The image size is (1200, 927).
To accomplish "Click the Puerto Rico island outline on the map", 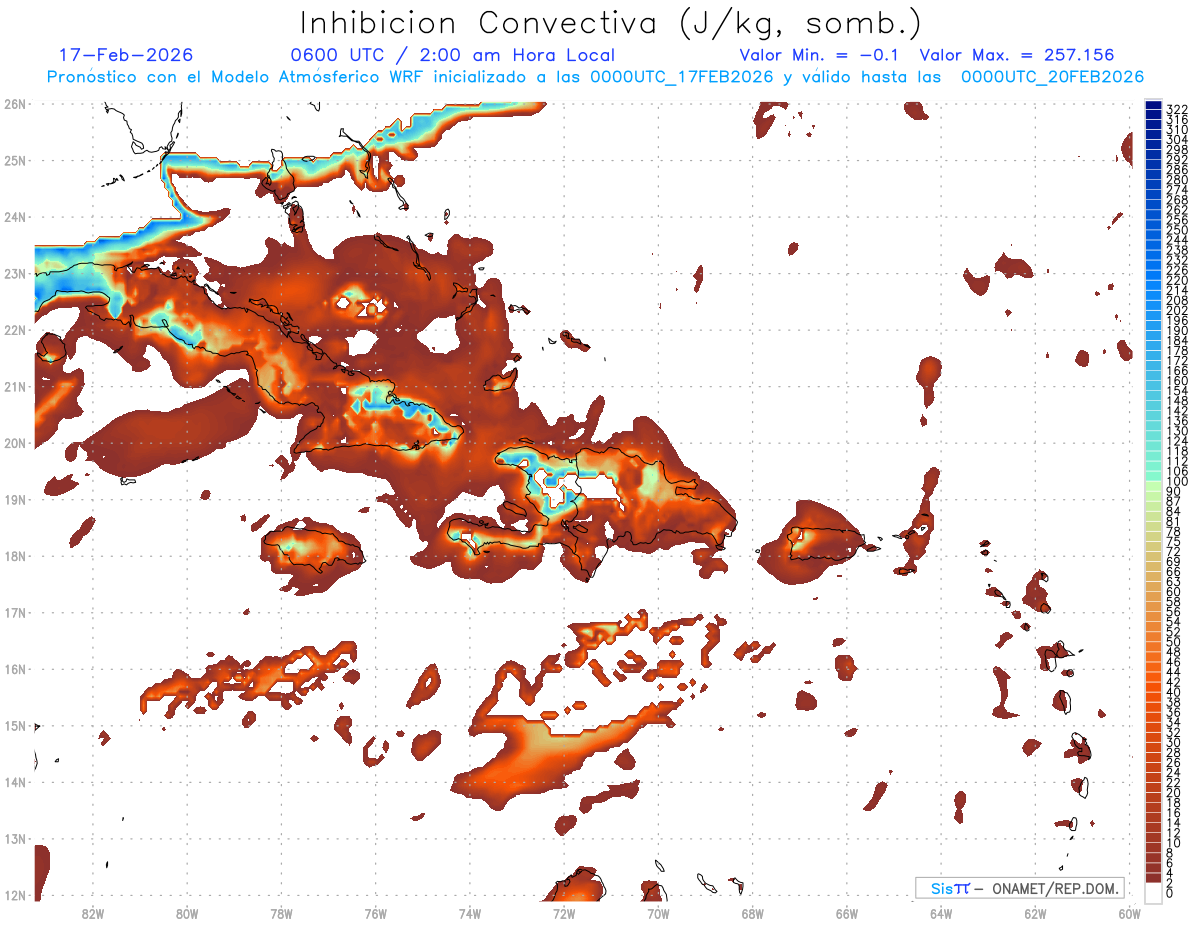I will pyautogui.click(x=827, y=542).
